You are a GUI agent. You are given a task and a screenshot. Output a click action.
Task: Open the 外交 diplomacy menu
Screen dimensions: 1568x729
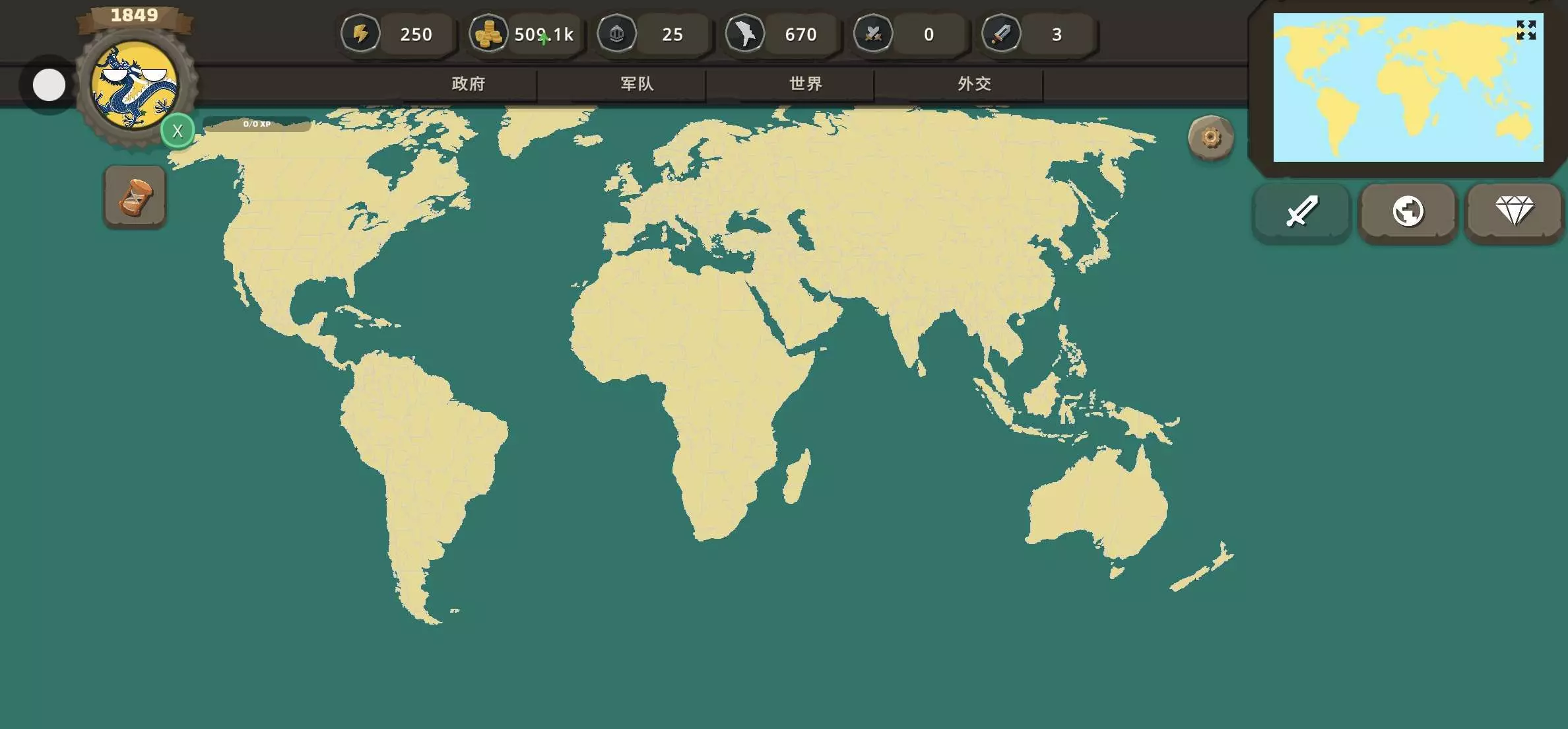click(x=974, y=84)
